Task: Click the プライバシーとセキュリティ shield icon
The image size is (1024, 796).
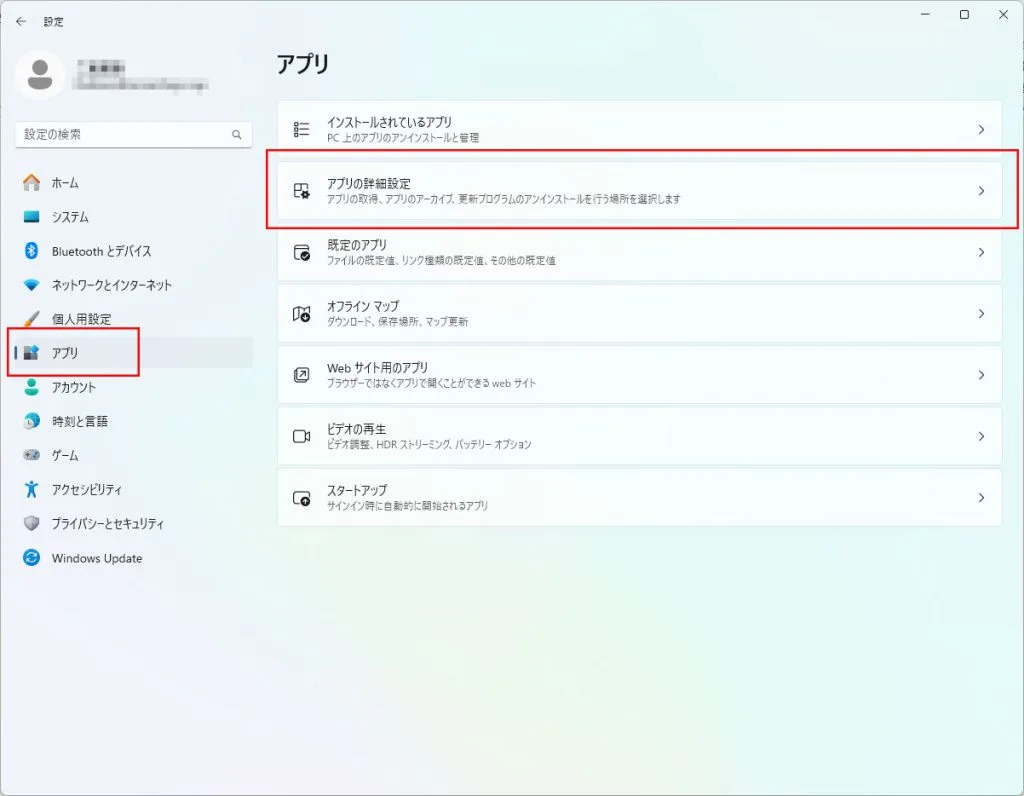Action: click(31, 523)
